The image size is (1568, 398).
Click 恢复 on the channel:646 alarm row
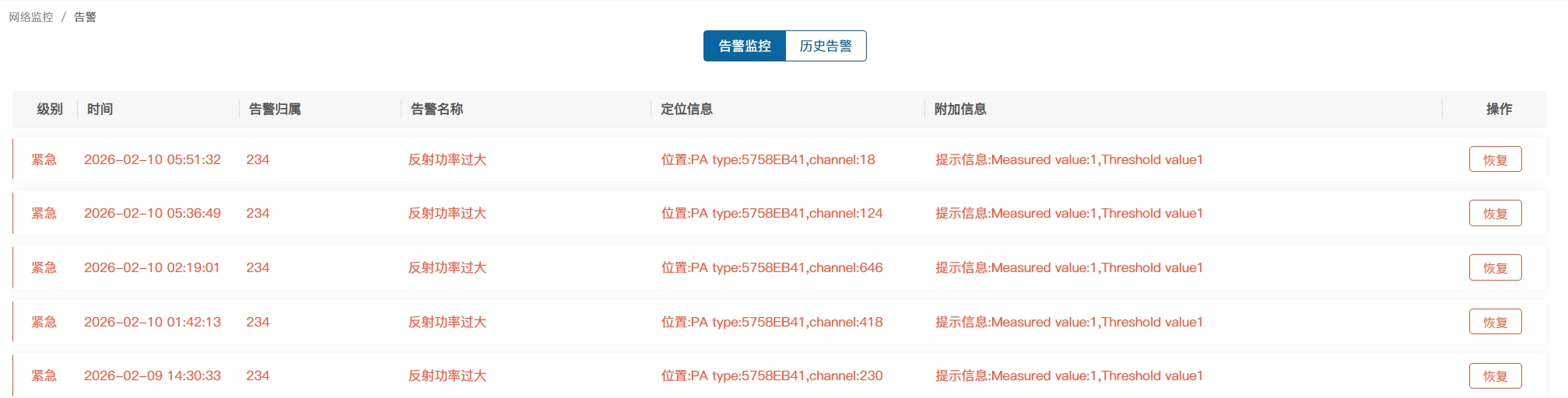tap(1495, 267)
